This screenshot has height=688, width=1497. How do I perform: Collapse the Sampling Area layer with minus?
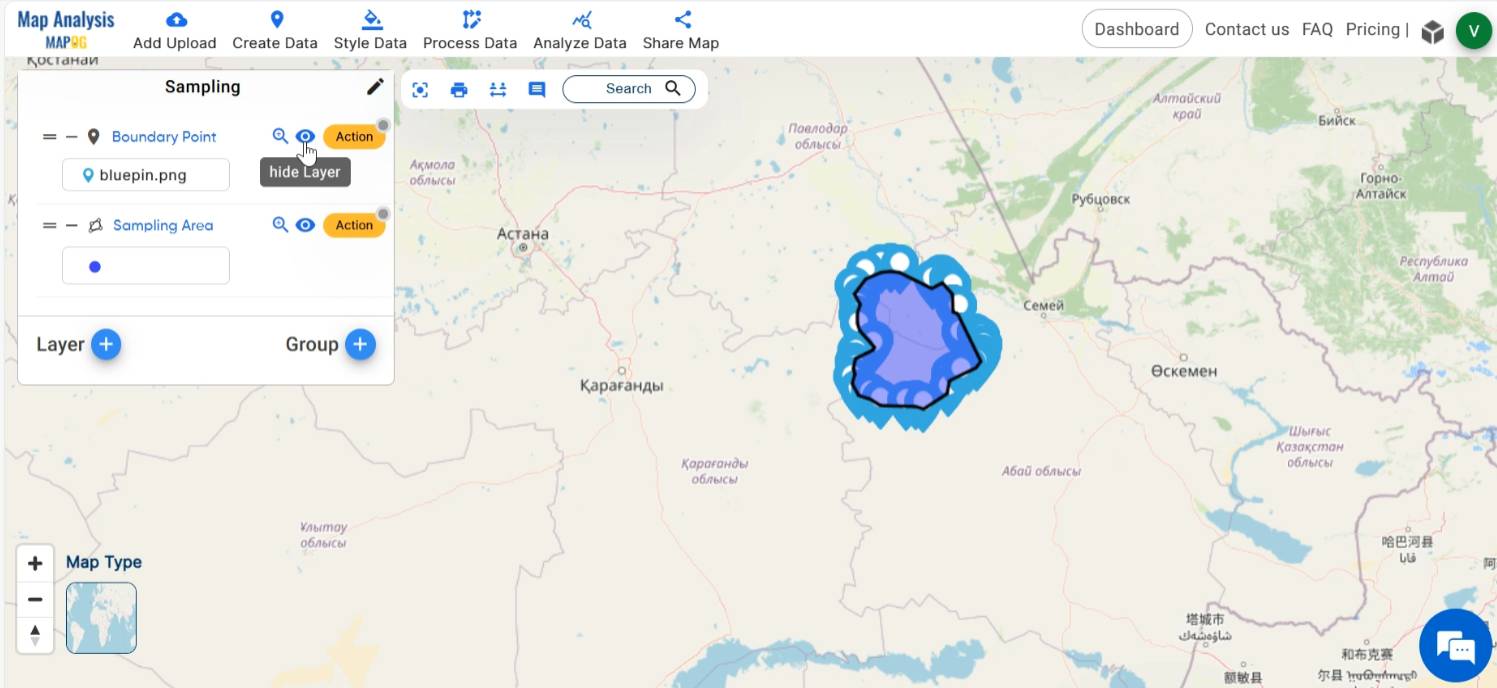(x=71, y=226)
